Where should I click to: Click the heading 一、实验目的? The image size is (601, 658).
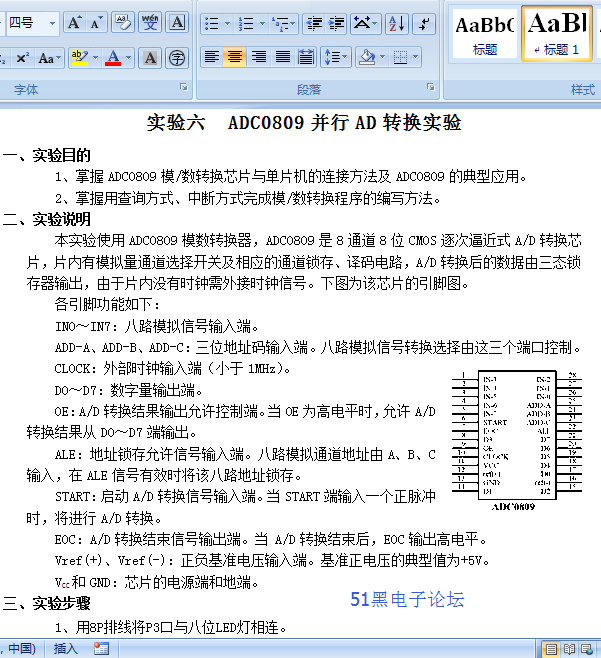click(47, 155)
